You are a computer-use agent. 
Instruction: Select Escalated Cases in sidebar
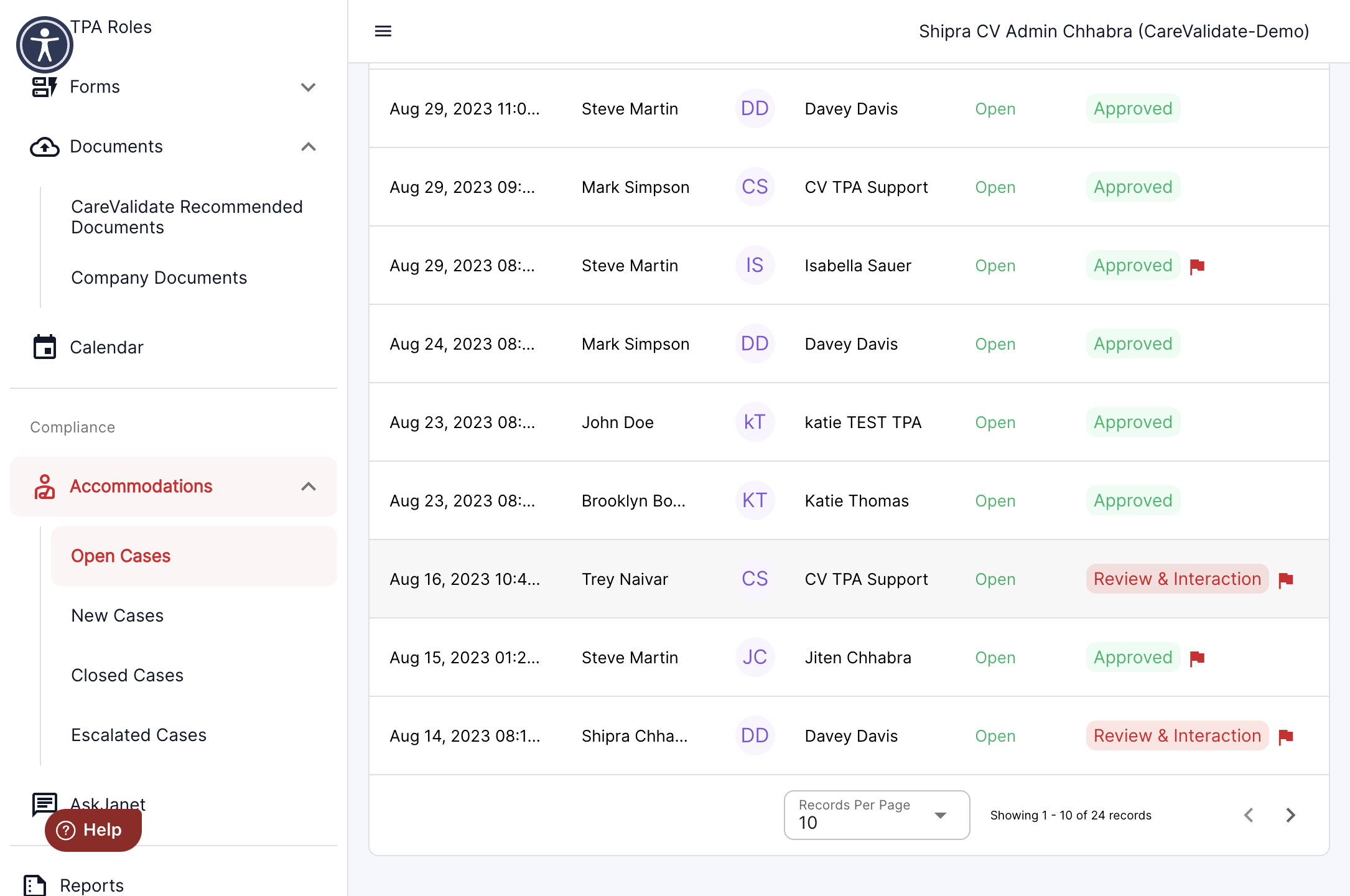tap(138, 735)
